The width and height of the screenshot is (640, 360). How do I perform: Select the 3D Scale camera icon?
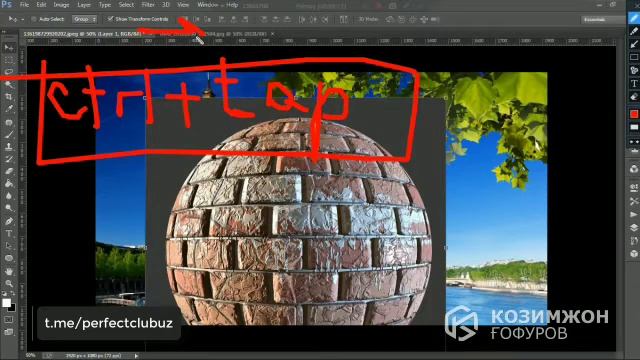[434, 19]
